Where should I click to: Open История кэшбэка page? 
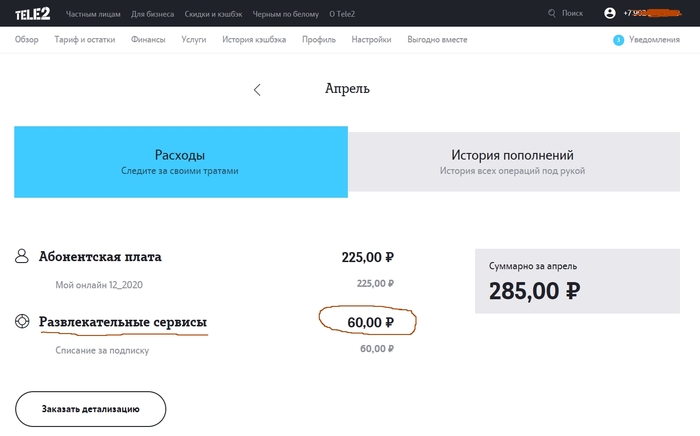pos(254,40)
